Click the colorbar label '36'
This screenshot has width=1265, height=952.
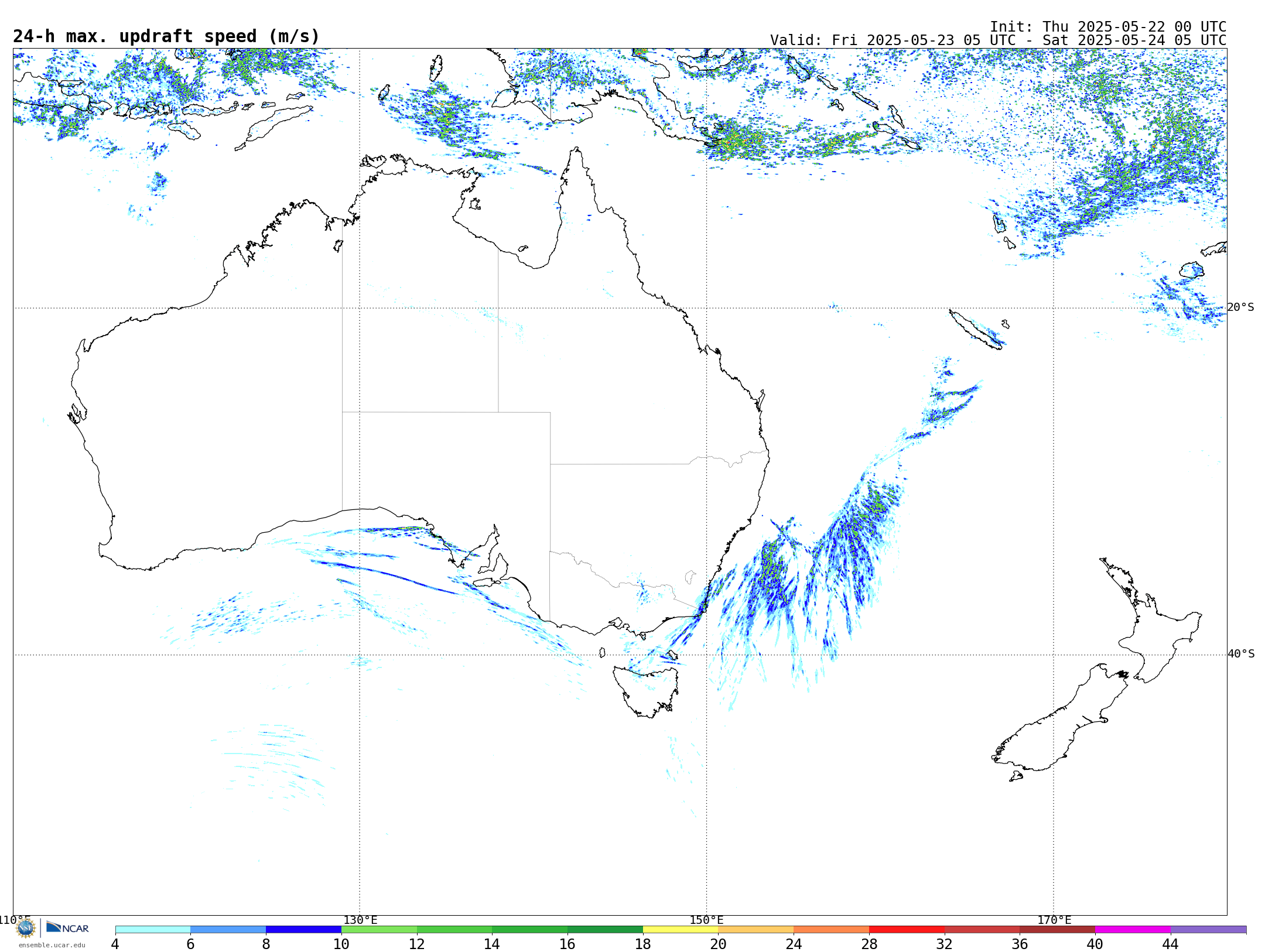click(1020, 944)
